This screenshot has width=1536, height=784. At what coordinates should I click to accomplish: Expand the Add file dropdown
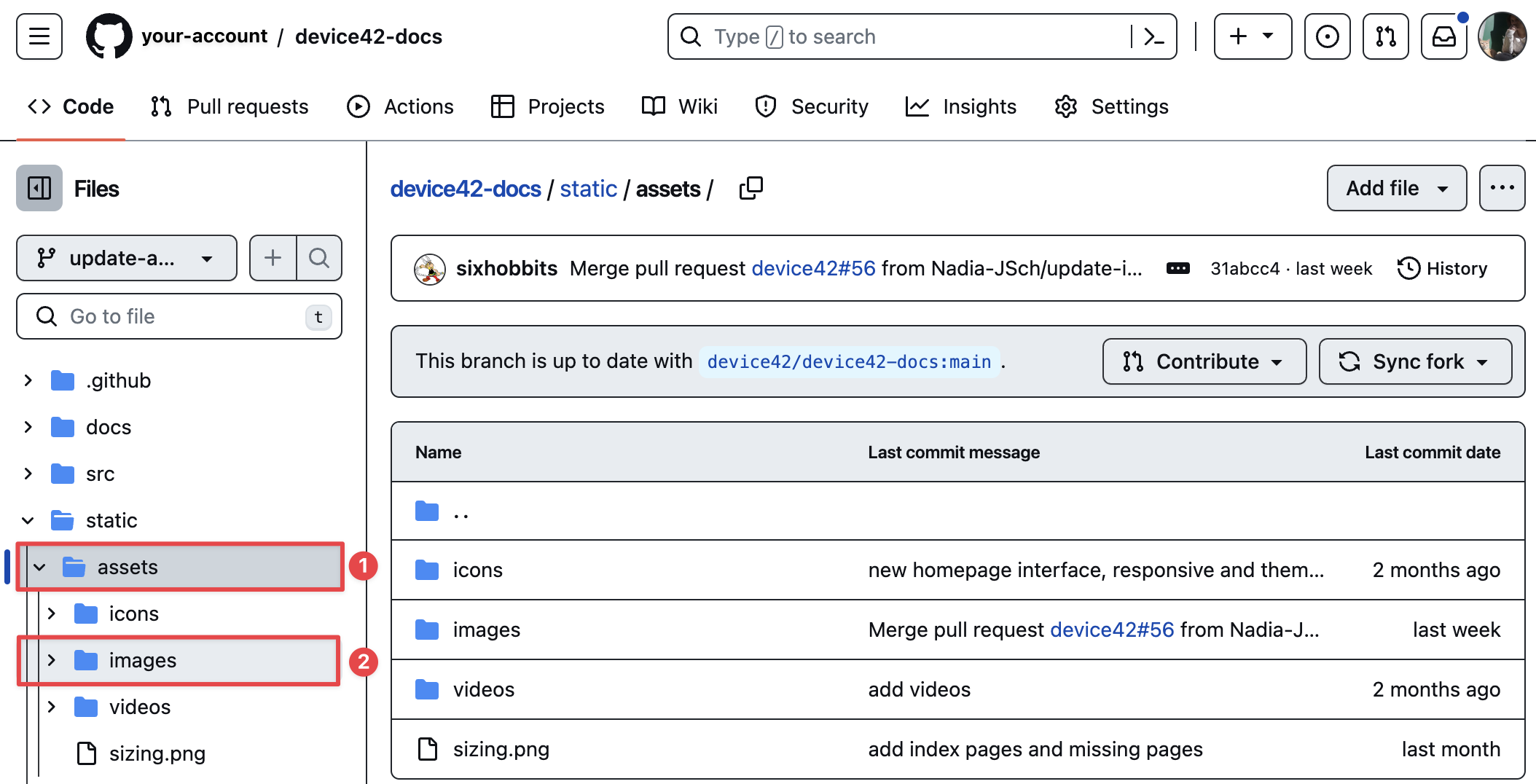click(1396, 189)
